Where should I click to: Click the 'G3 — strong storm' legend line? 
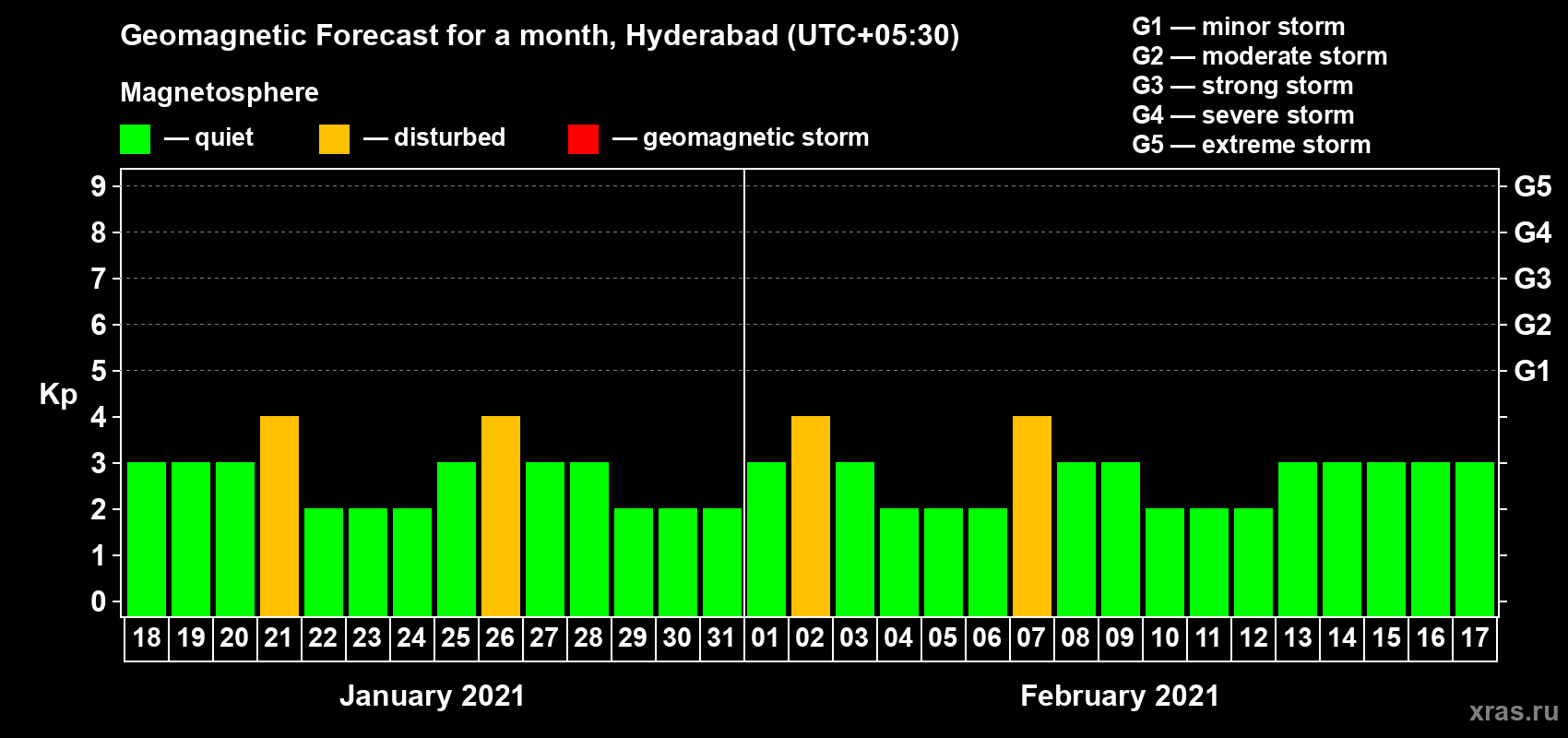[1242, 86]
